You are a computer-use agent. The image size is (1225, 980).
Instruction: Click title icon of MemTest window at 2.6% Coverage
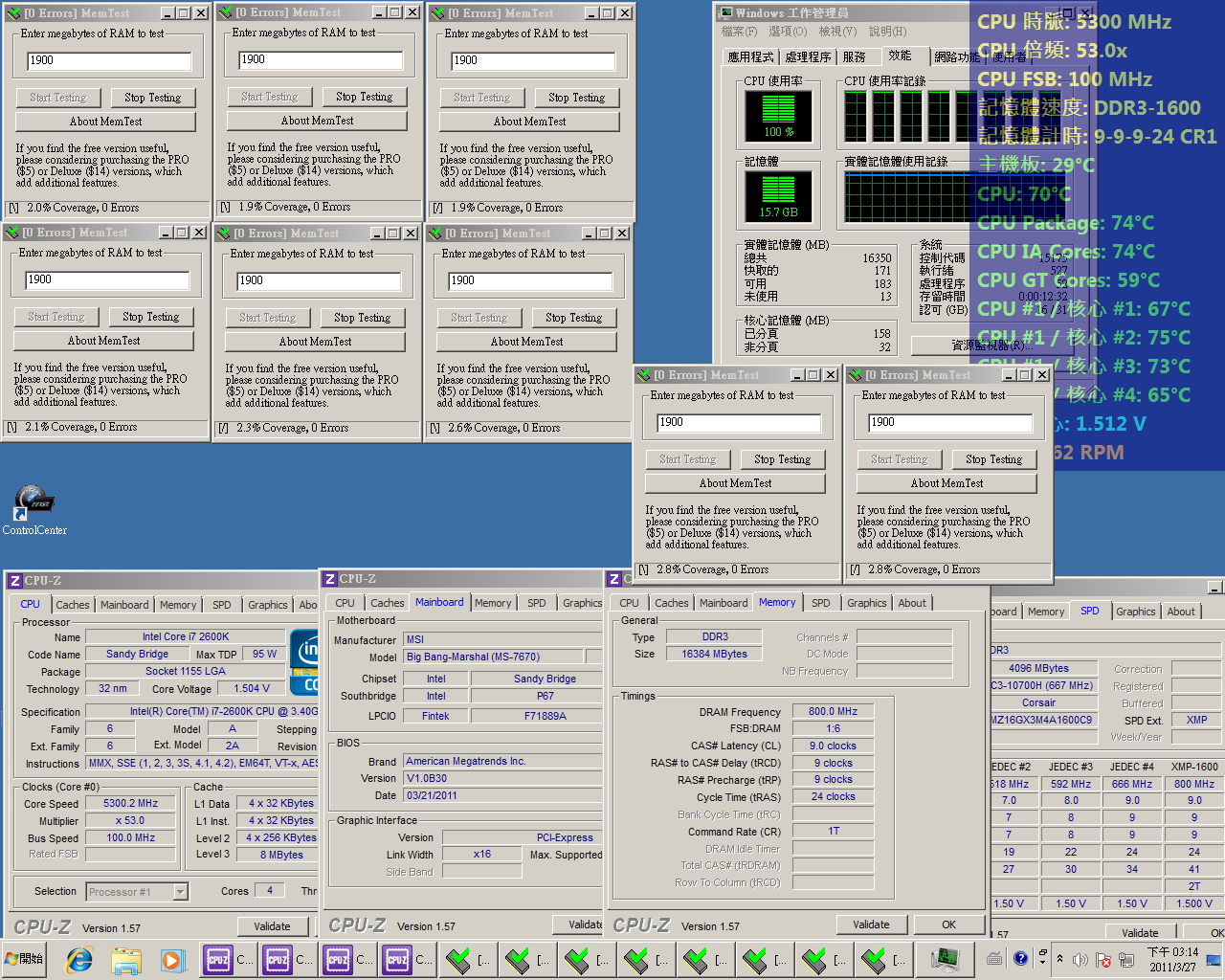[x=435, y=234]
